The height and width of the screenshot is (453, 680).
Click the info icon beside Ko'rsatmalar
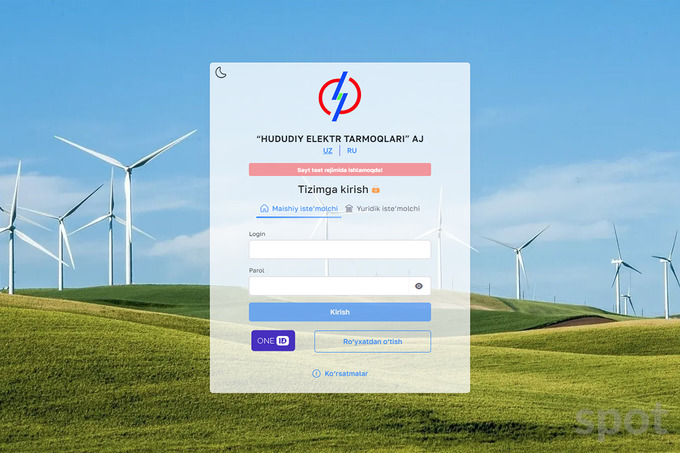tap(316, 374)
